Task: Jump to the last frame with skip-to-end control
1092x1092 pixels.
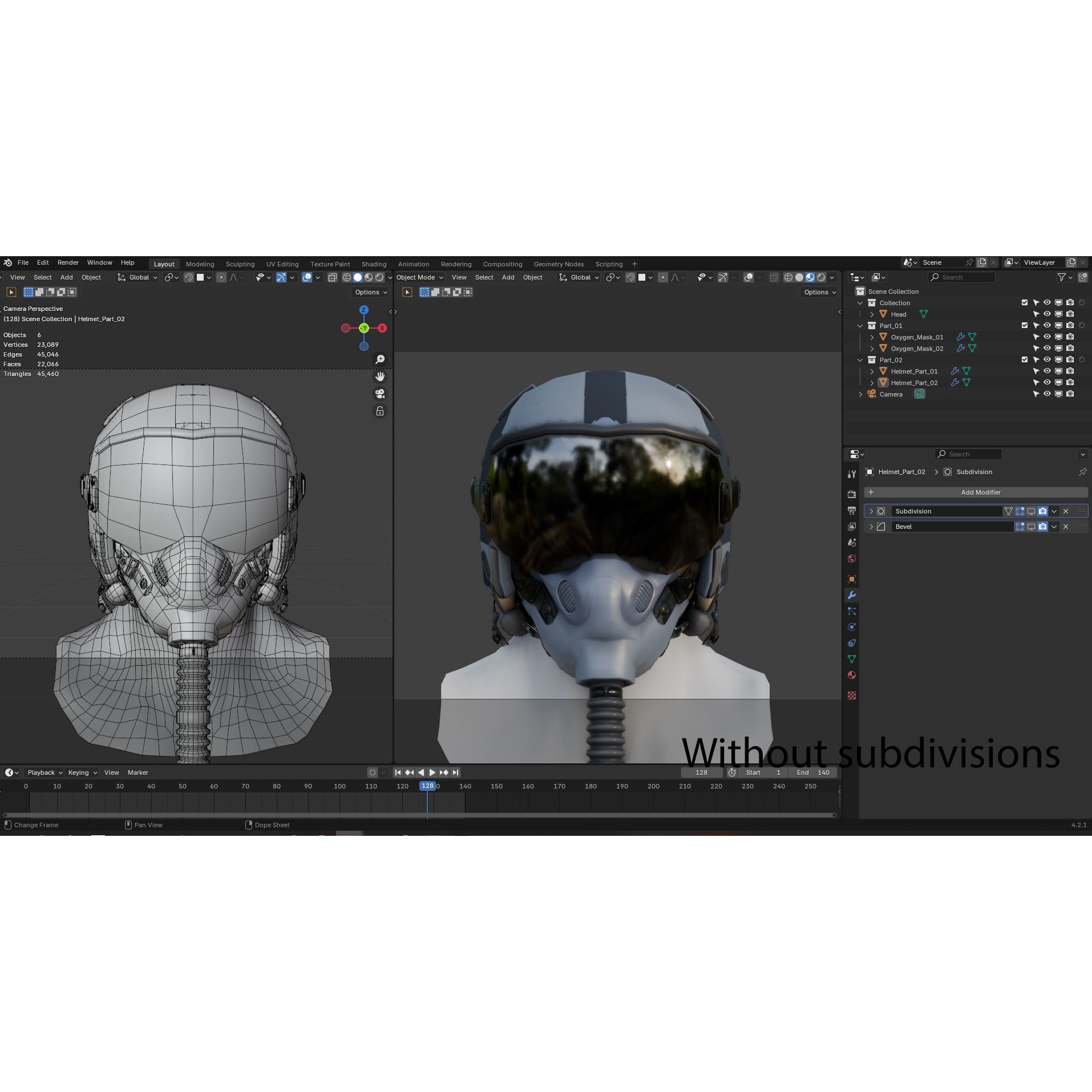Action: coord(455,772)
